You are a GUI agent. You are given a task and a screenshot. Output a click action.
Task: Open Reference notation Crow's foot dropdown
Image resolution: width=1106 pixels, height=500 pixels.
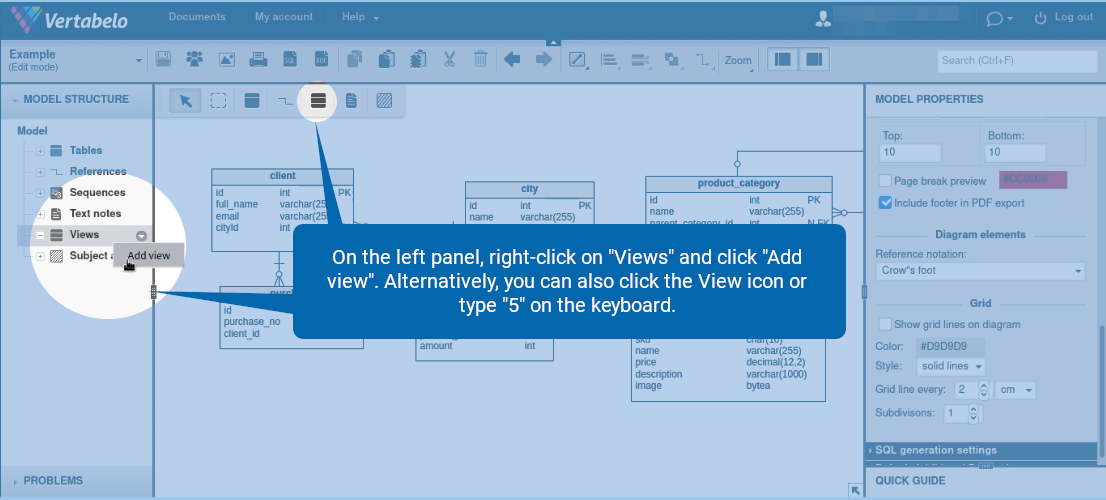[980, 270]
